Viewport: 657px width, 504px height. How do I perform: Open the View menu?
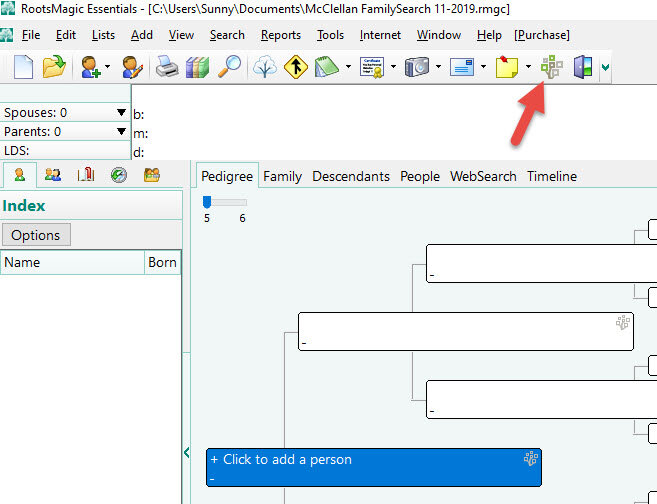click(181, 35)
